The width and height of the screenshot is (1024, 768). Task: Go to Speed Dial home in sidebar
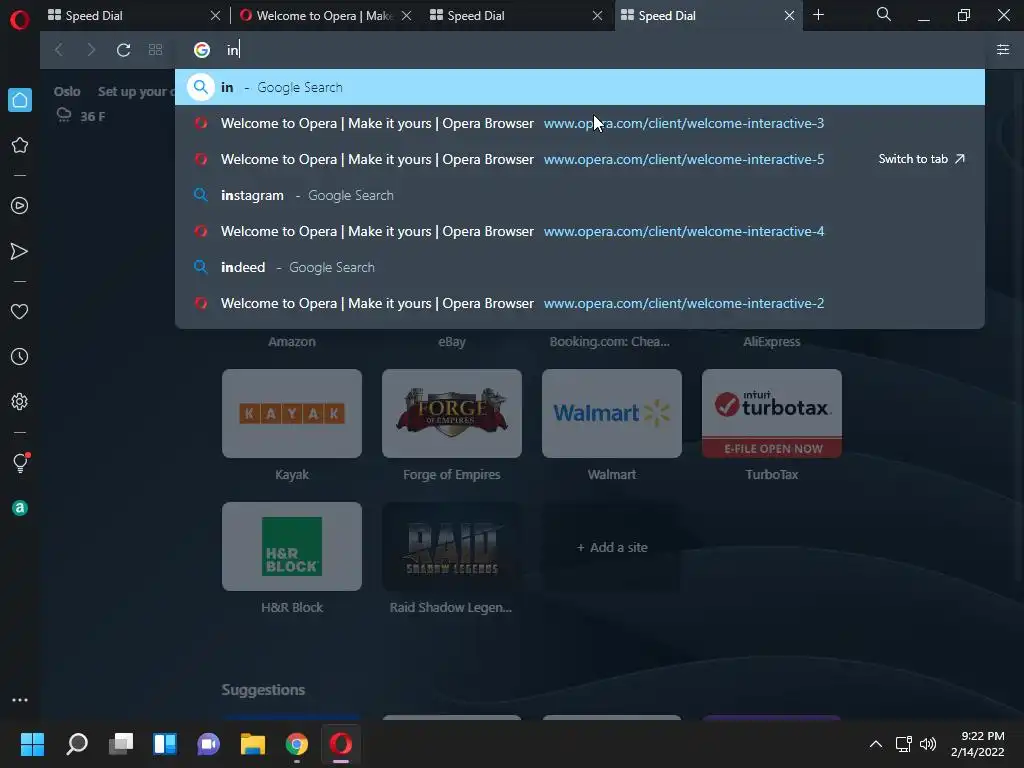point(20,100)
